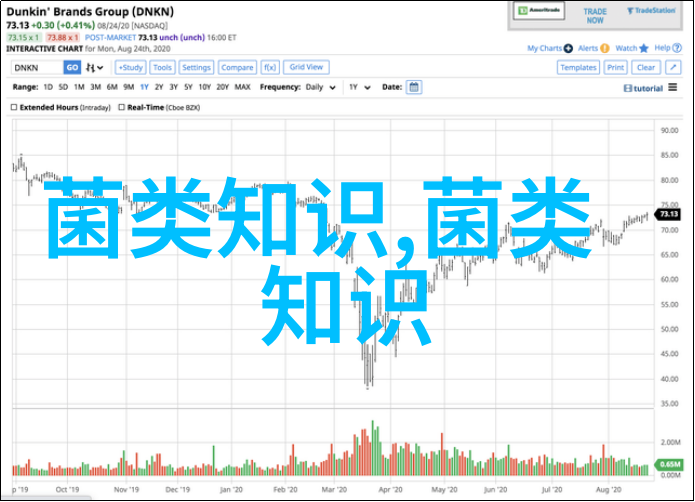Click the blue Watch star icon
This screenshot has height=502, width=695.
[x=644, y=48]
